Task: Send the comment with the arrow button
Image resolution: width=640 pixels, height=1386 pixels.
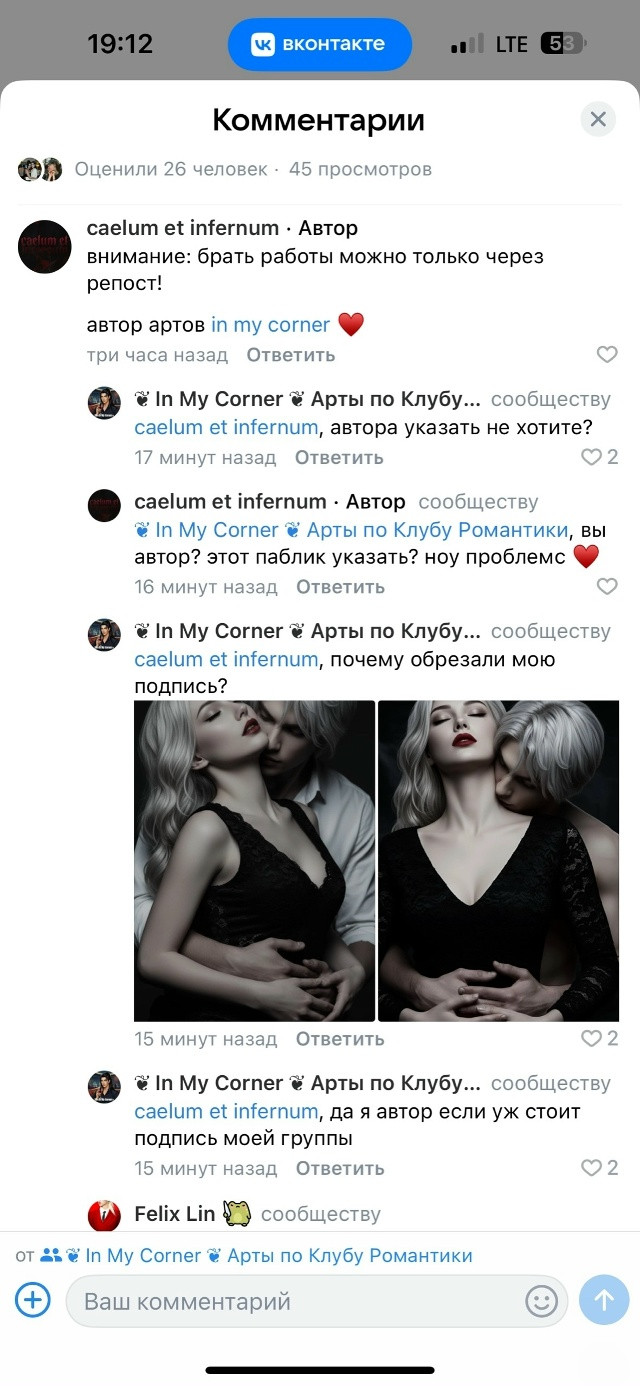Action: tap(604, 1300)
